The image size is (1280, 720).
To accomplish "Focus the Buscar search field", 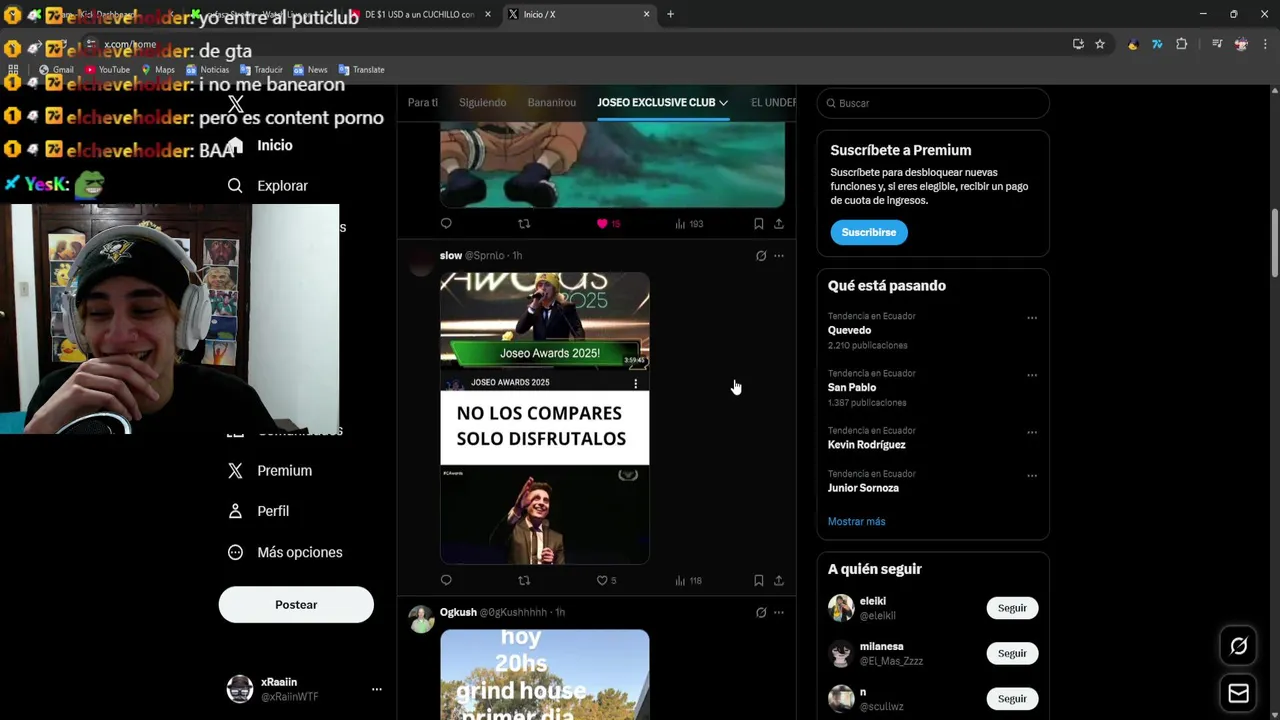I will (x=933, y=103).
